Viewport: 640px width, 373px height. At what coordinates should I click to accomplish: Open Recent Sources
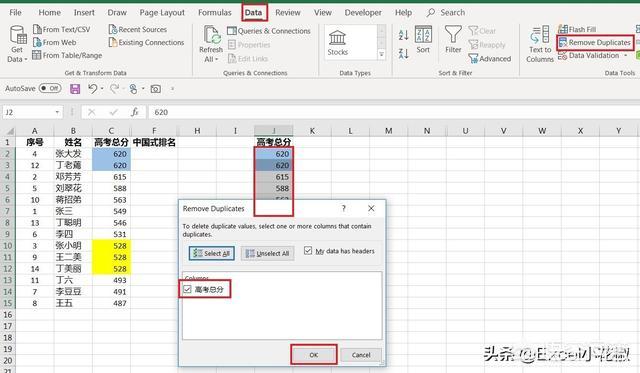(x=138, y=29)
